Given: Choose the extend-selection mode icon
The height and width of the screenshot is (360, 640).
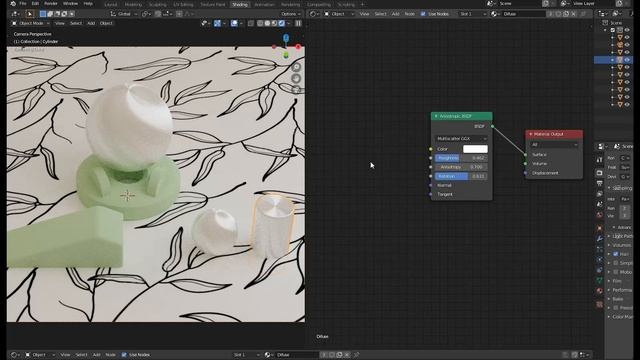Looking at the screenshot, I should pos(50,14).
